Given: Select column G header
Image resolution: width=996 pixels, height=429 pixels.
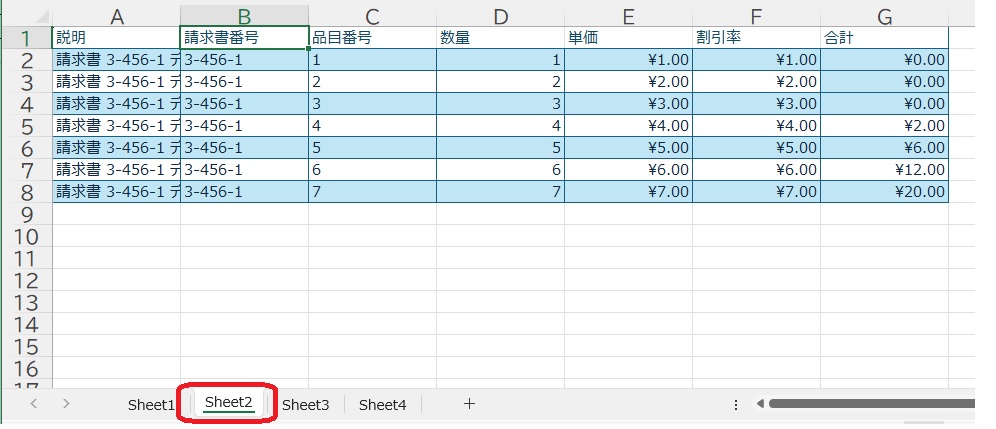Looking at the screenshot, I should 884,15.
